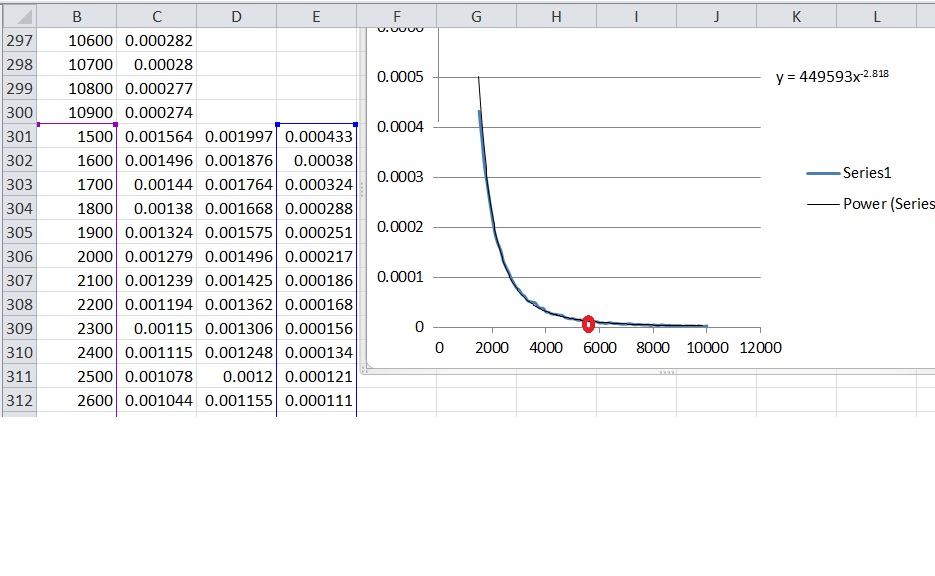Click the 12000 horizontal axis label

pos(760,348)
